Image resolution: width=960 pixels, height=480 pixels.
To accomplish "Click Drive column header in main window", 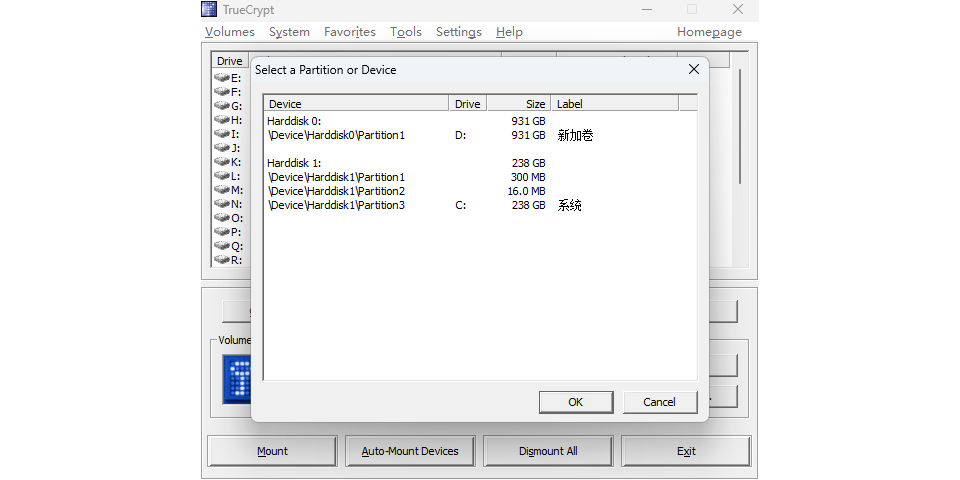I will coord(230,61).
